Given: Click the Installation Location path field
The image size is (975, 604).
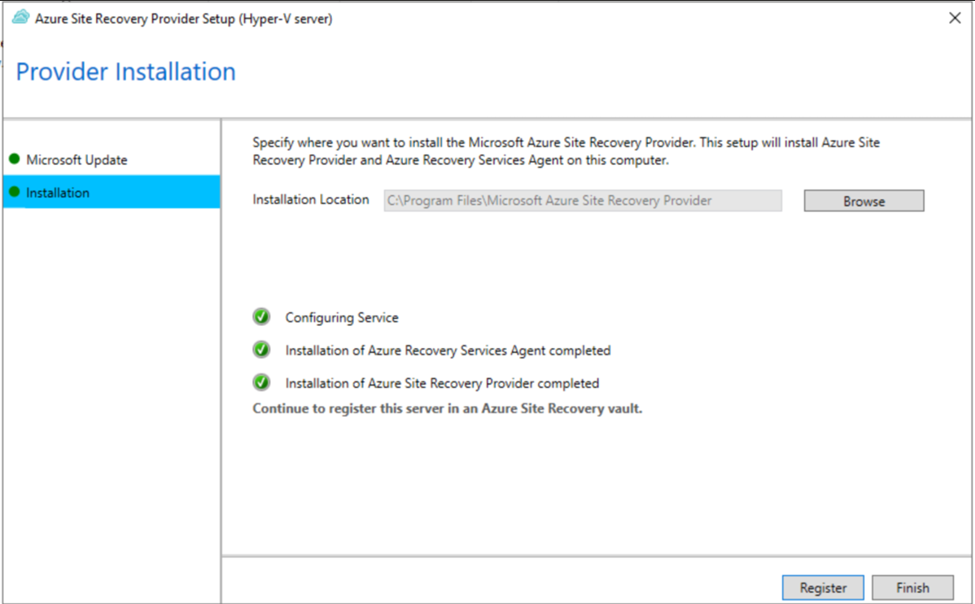Looking at the screenshot, I should pos(583,200).
